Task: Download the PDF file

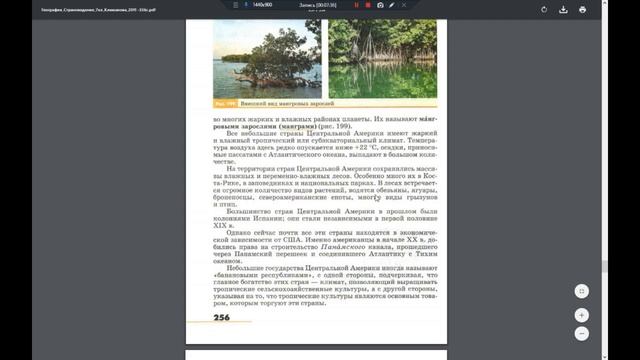Action: point(563,9)
